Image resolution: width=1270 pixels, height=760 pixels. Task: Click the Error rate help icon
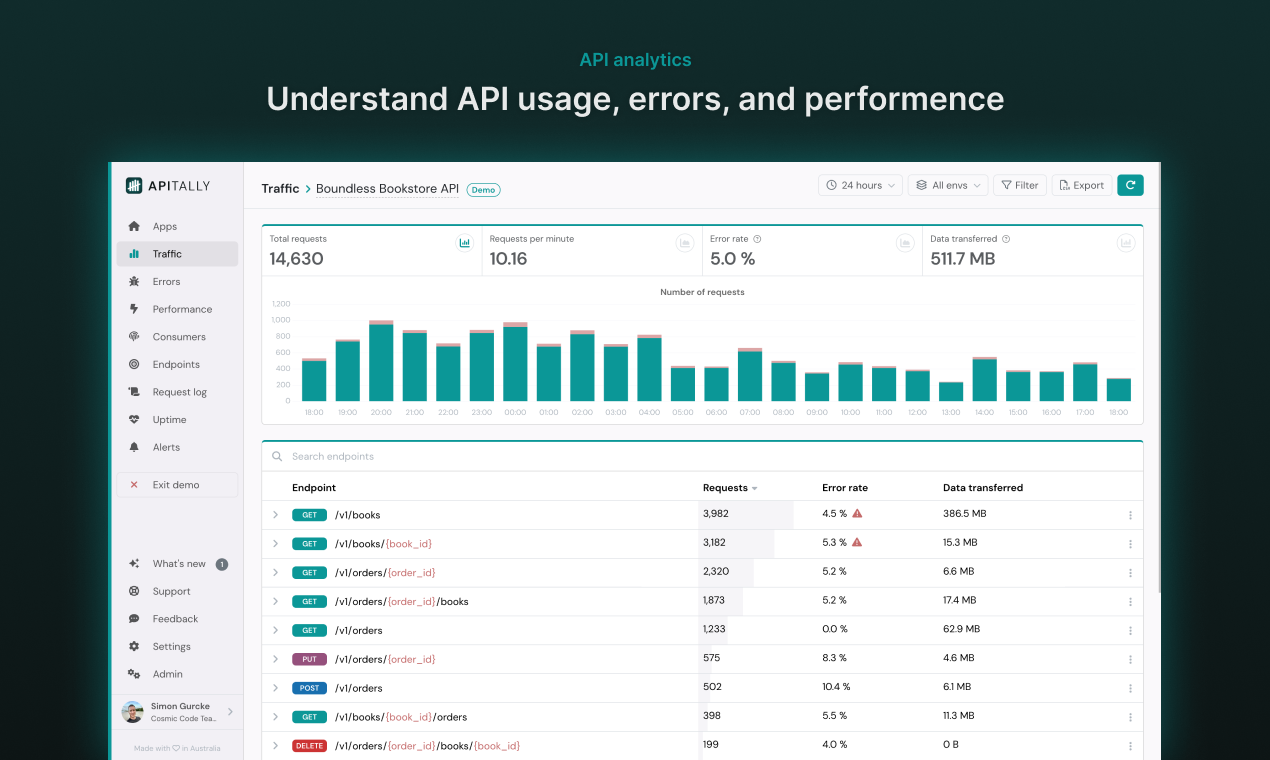pyautogui.click(x=757, y=239)
